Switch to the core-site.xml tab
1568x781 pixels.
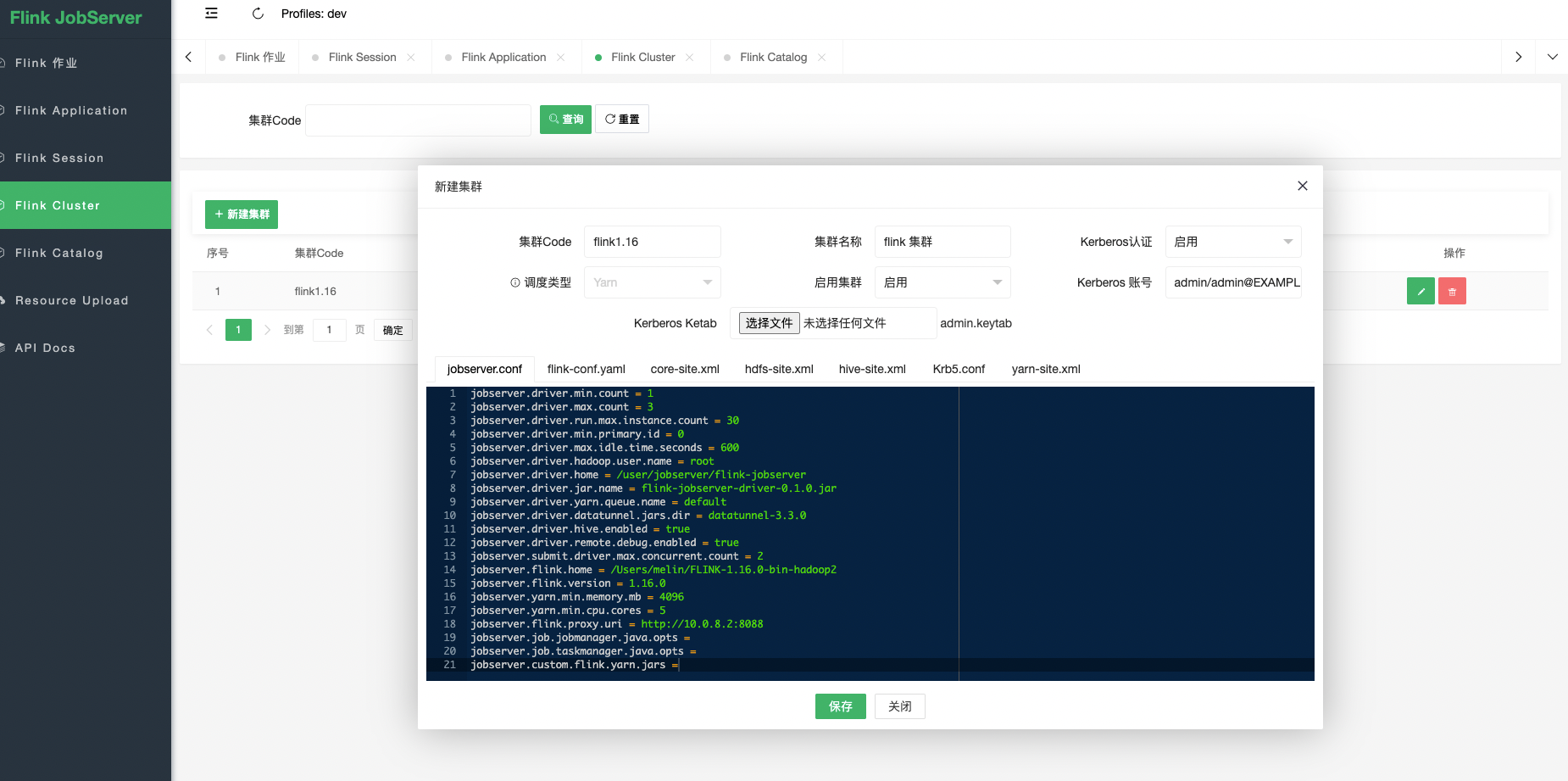(x=685, y=369)
